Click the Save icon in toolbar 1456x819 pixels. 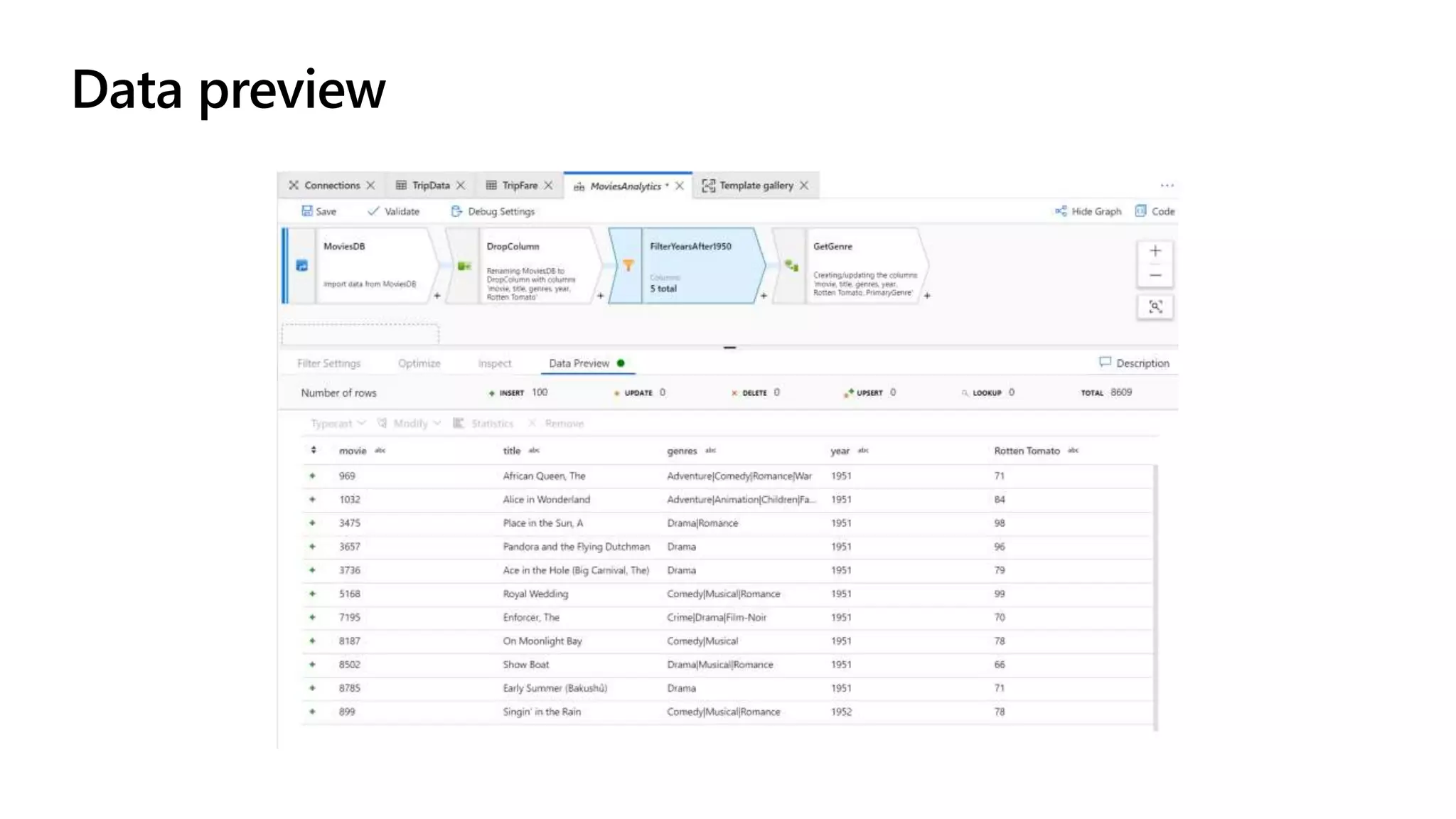point(307,211)
